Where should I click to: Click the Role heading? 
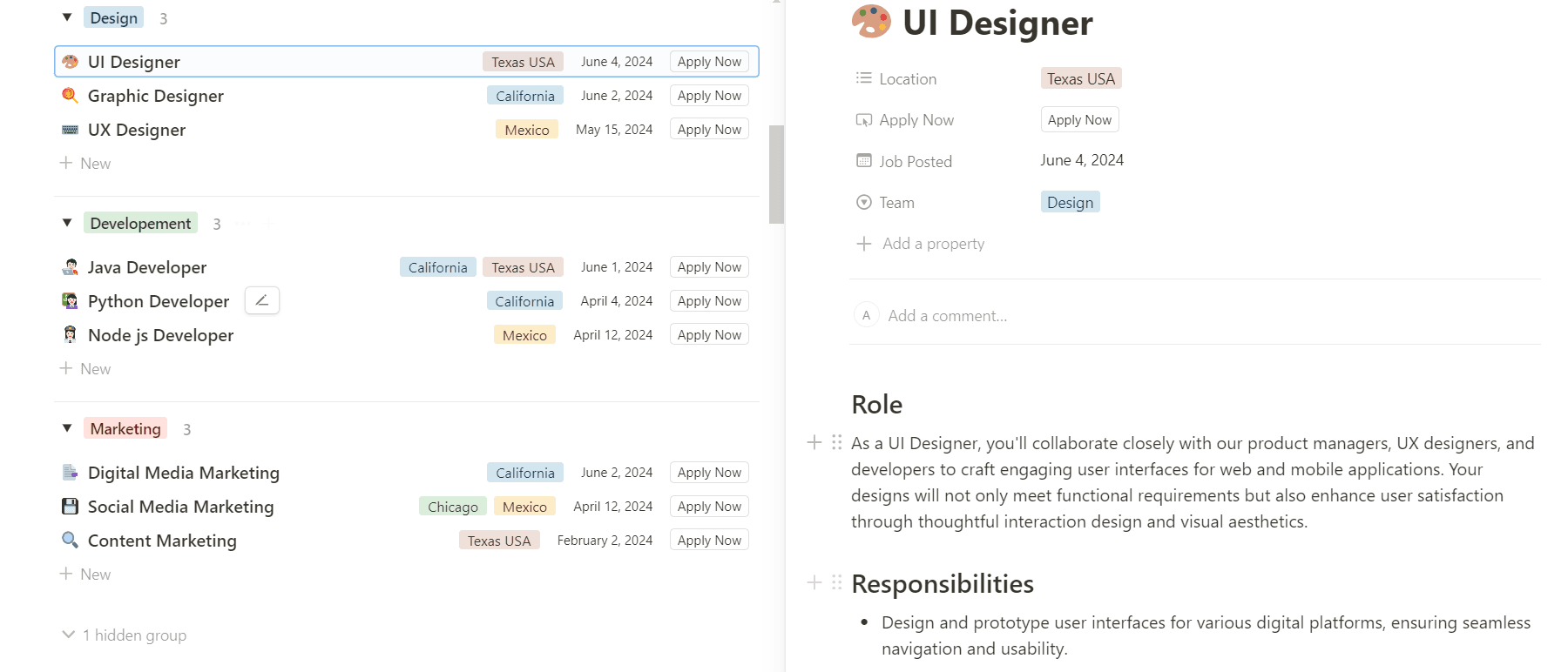click(876, 405)
